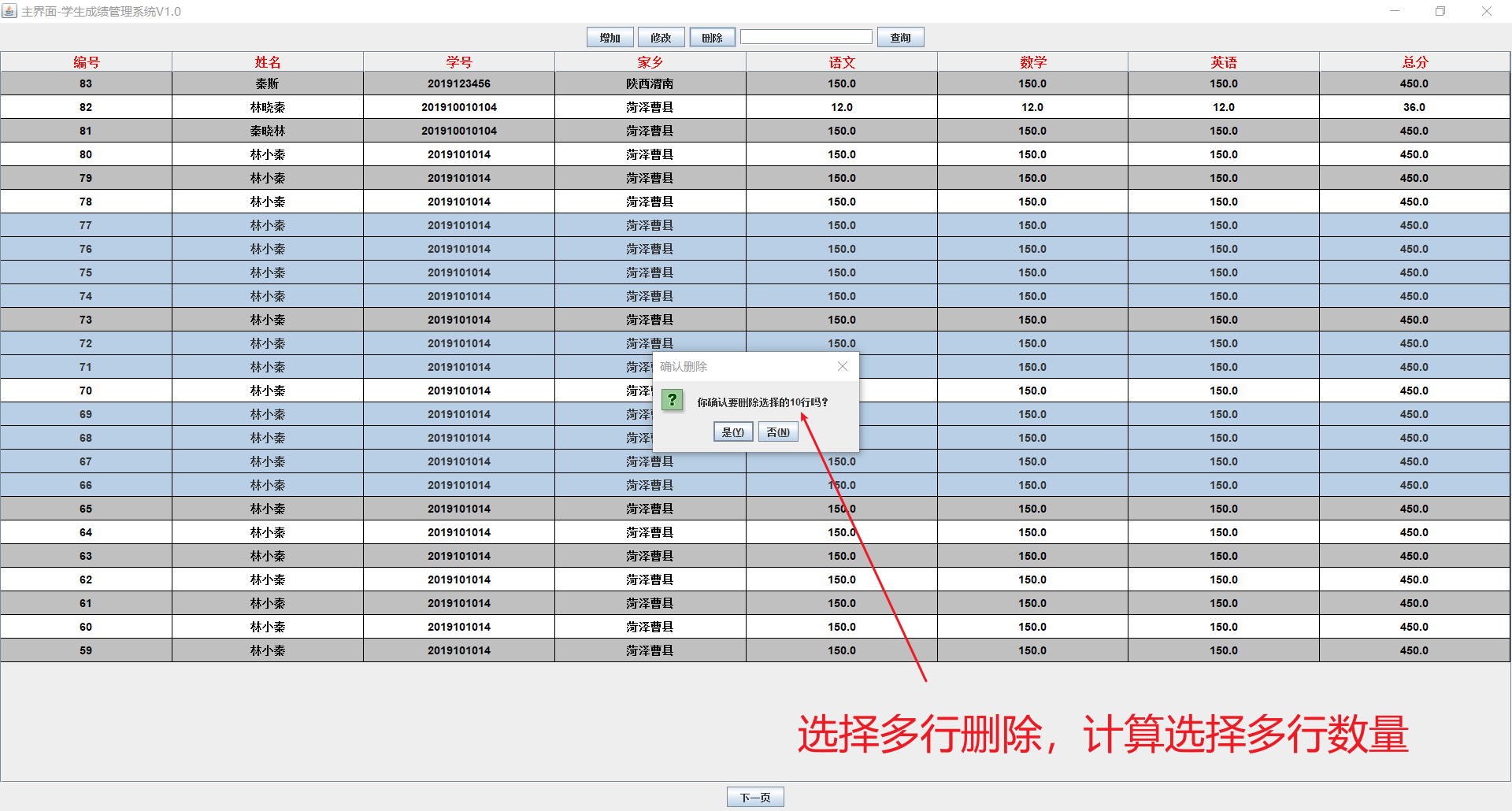Image resolution: width=1512 pixels, height=811 pixels.
Task: Select row number 60
Action: click(86, 627)
